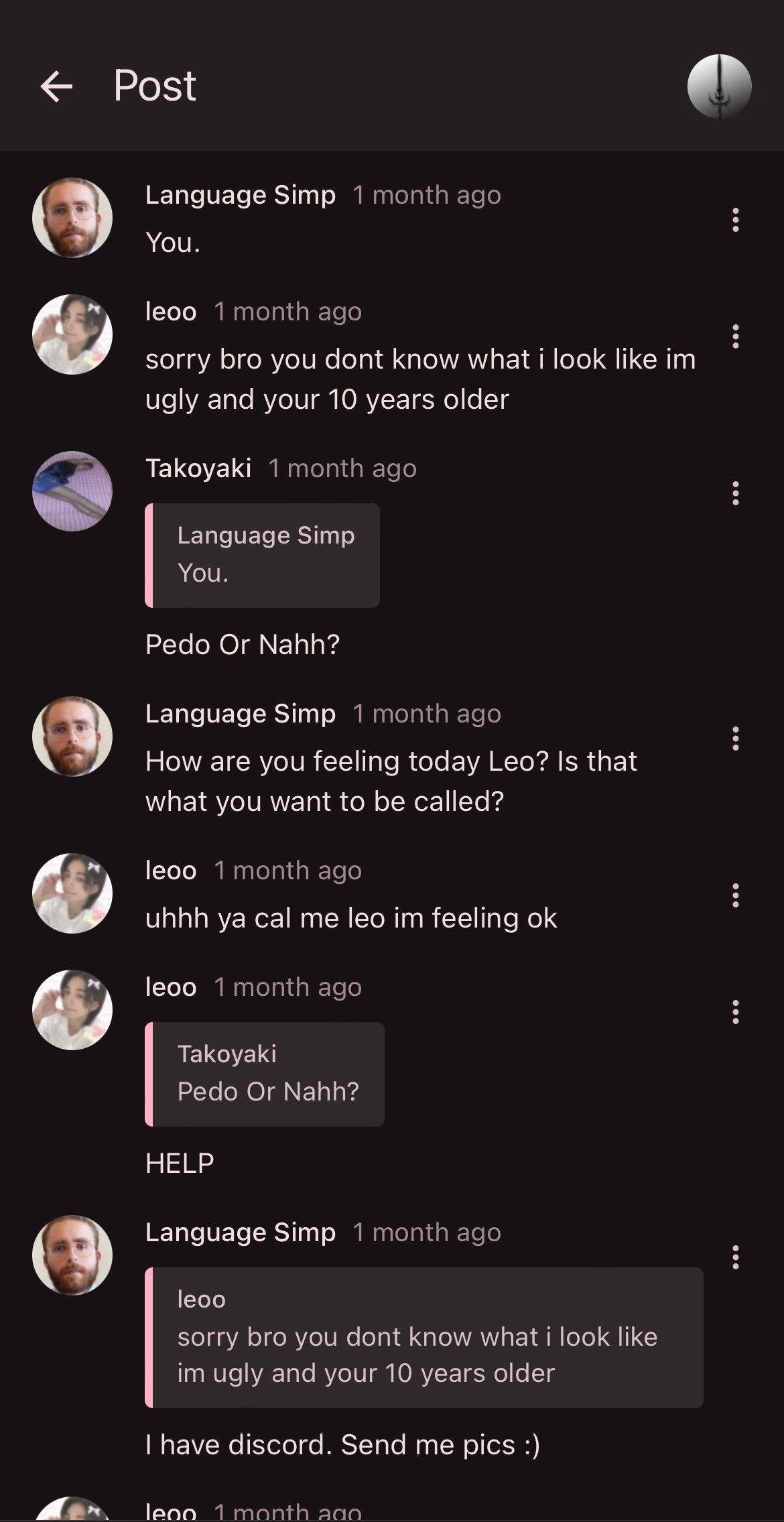
Task: Open options for "I have discord" comment
Action: pyautogui.click(x=735, y=1257)
